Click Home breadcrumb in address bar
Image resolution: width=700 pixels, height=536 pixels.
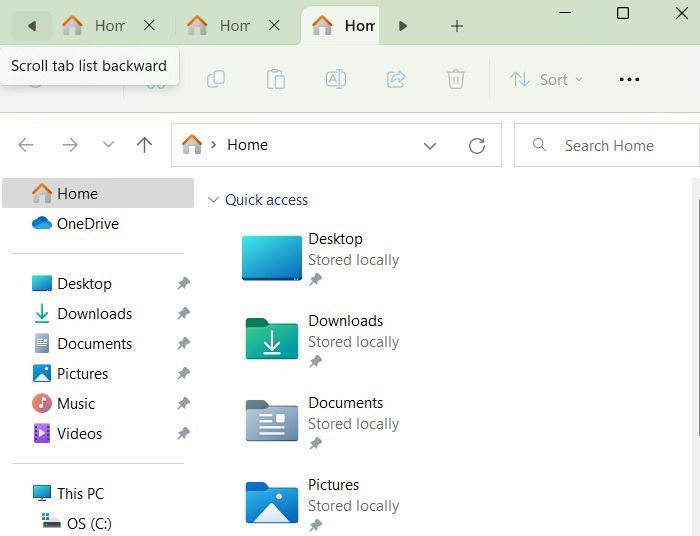[x=247, y=145]
